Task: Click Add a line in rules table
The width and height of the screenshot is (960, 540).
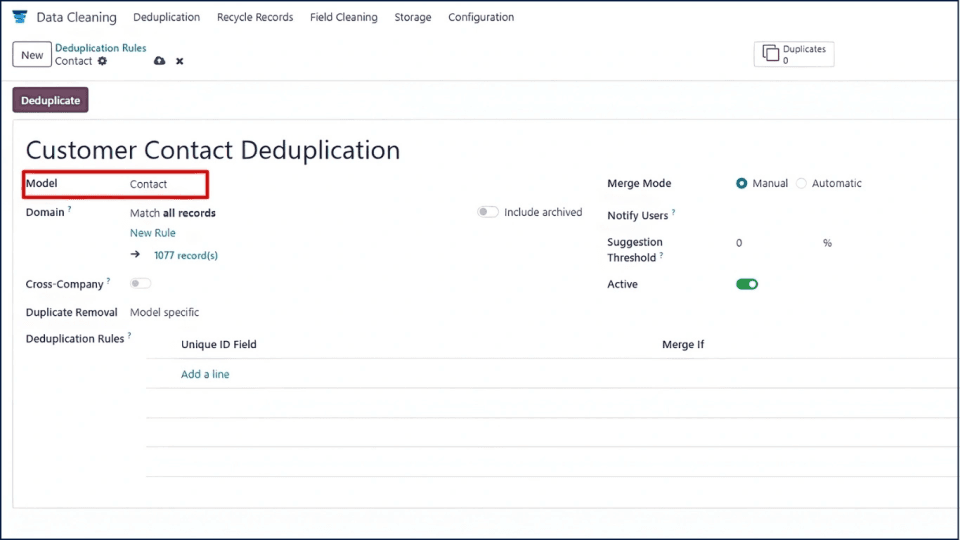Action: [x=205, y=374]
